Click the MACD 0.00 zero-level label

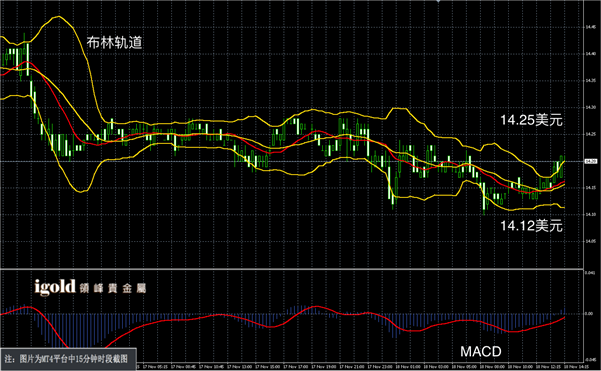(589, 314)
